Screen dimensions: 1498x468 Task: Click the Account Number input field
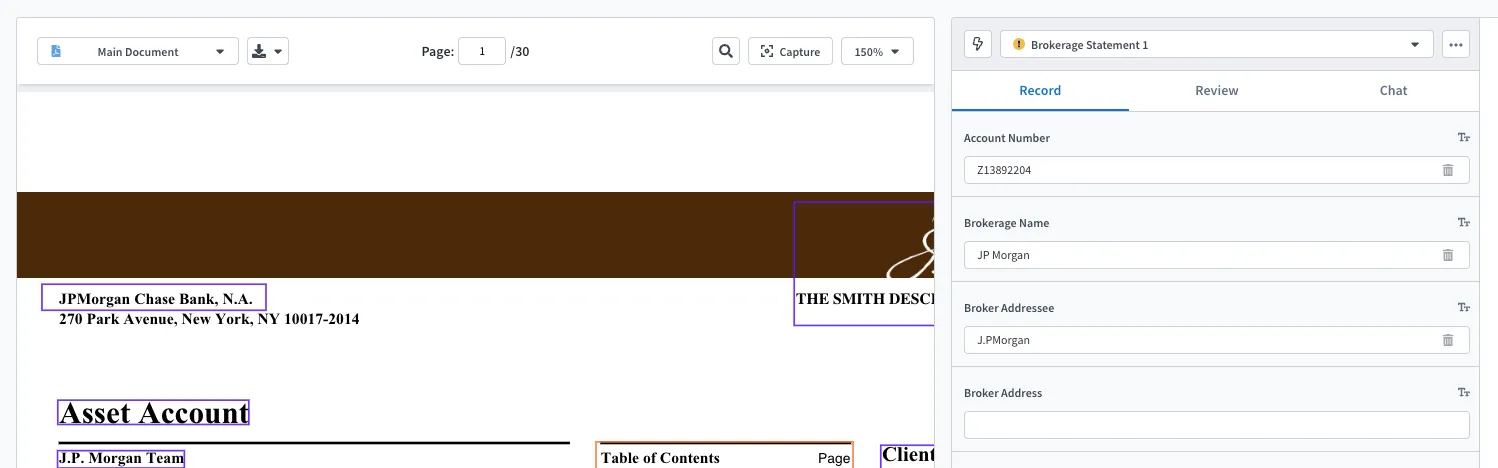(1216, 170)
